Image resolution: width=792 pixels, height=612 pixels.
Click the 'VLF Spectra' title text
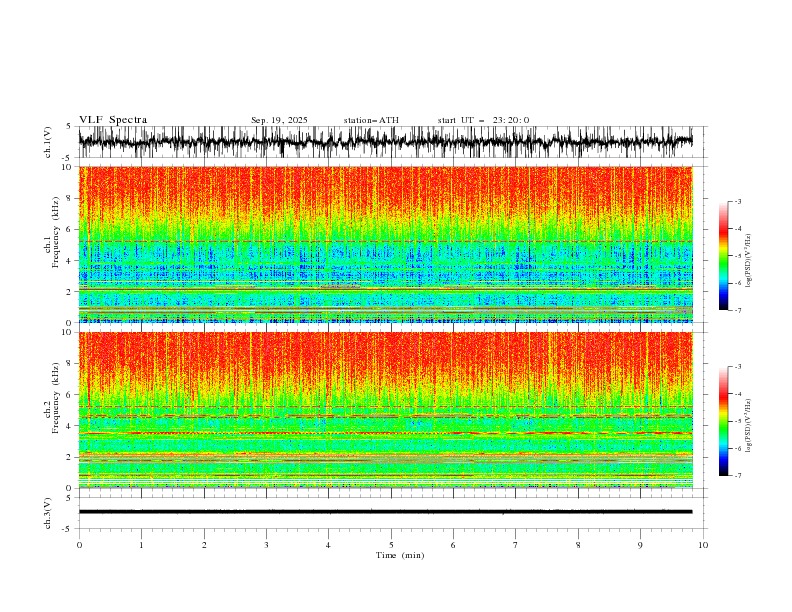113,120
